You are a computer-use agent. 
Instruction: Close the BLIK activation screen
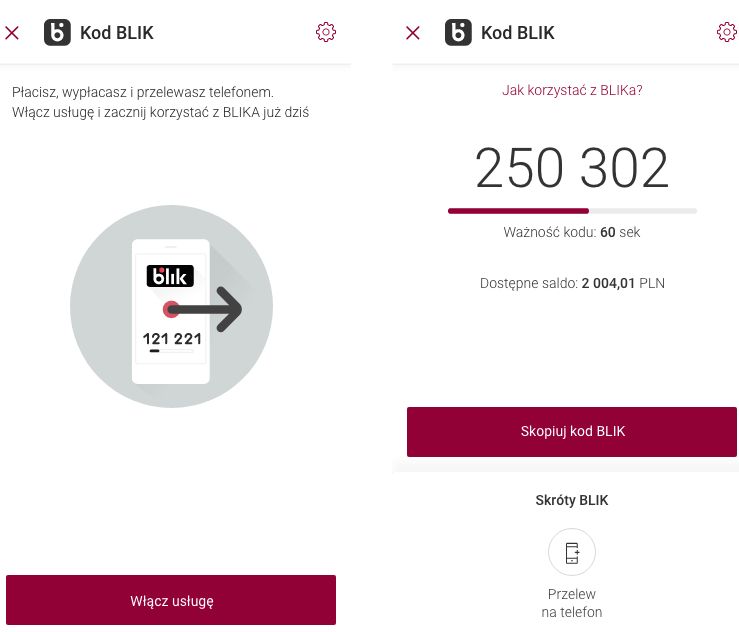coord(12,33)
